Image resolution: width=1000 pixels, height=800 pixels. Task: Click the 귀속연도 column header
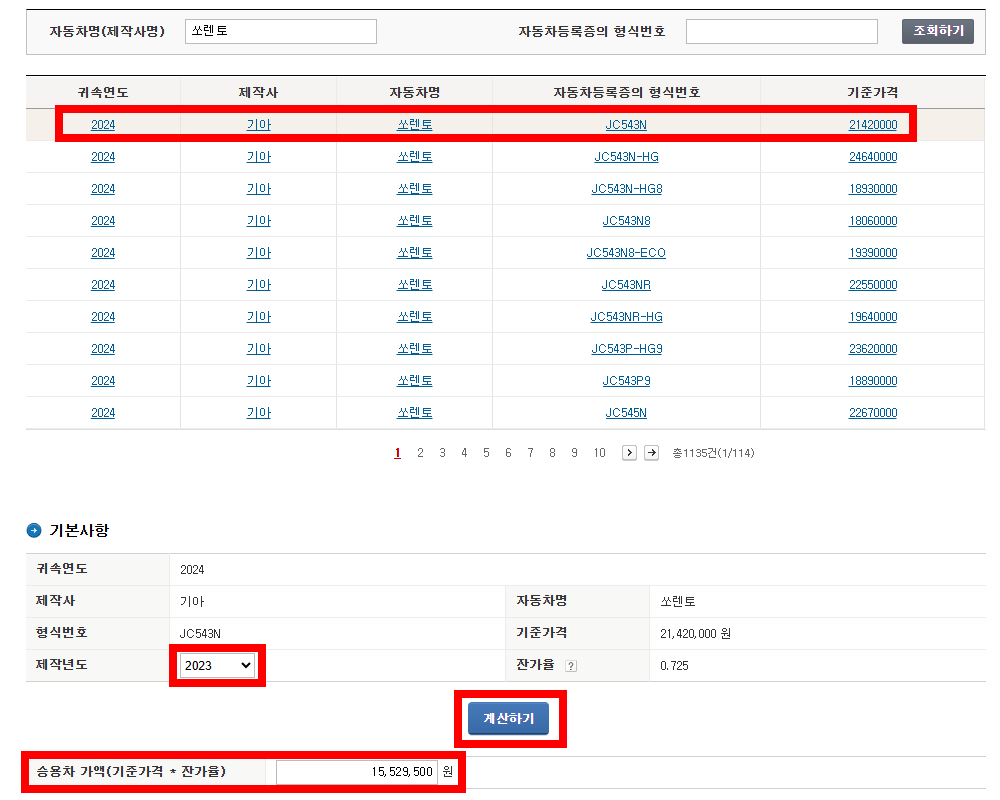click(103, 93)
